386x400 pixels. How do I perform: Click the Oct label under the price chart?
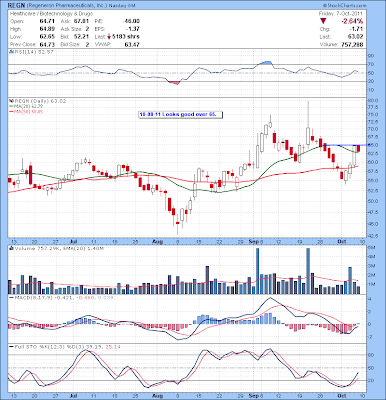341,241
